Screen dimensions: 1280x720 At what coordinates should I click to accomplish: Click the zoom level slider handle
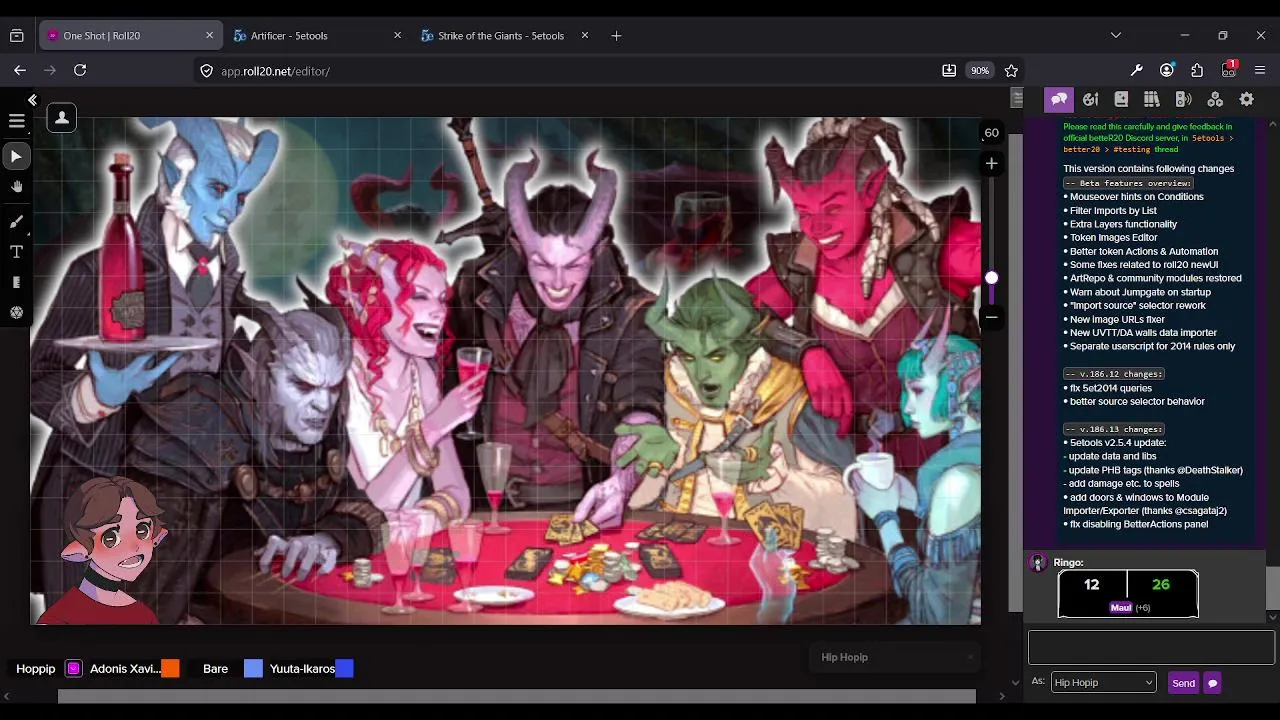991,278
